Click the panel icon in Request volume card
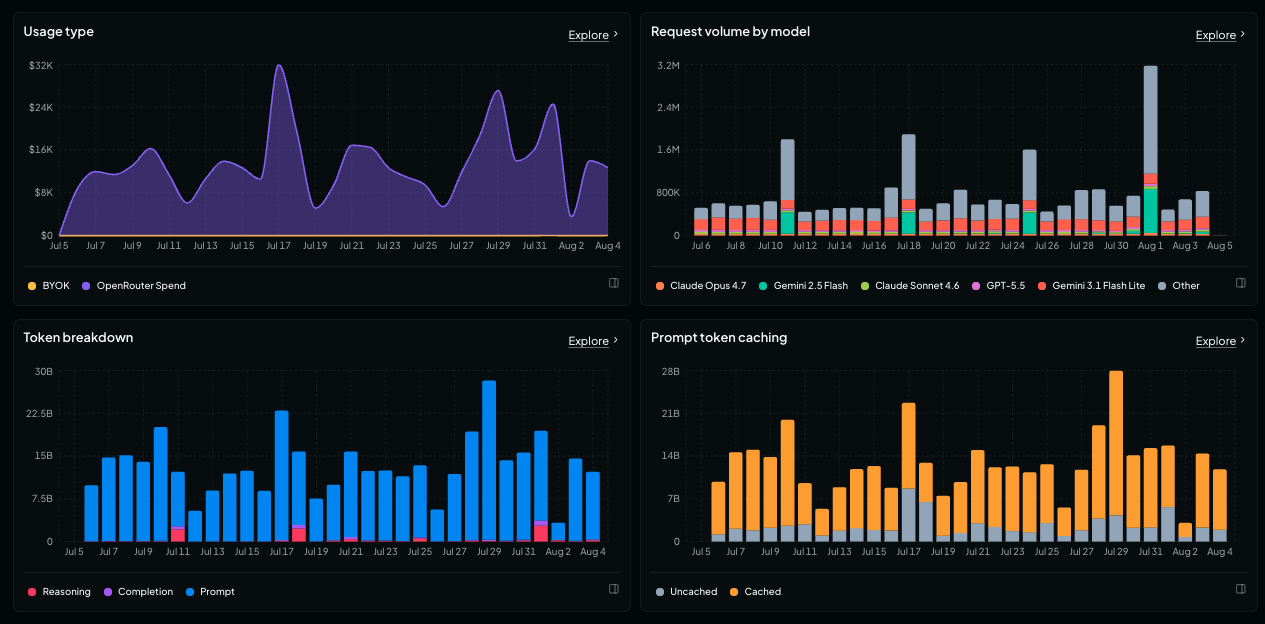1265x624 pixels. point(1241,283)
